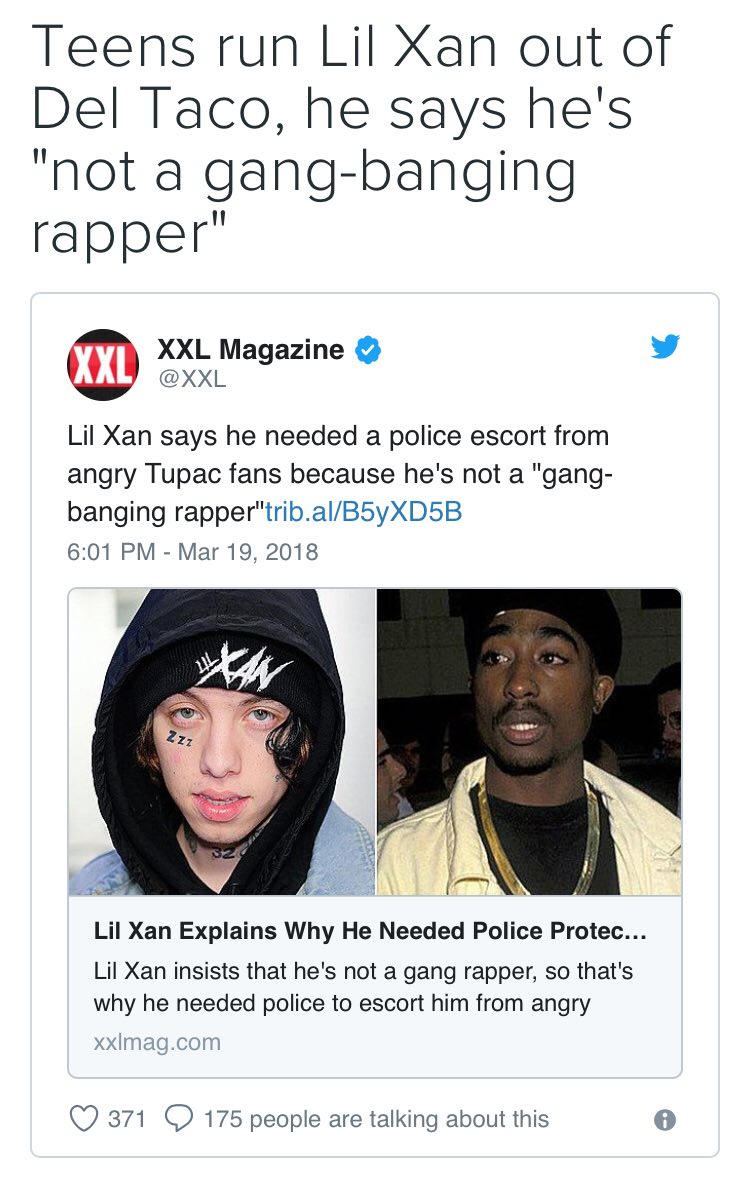Open the tweet info circle icon
The height and width of the screenshot is (1177, 750).
[664, 1120]
